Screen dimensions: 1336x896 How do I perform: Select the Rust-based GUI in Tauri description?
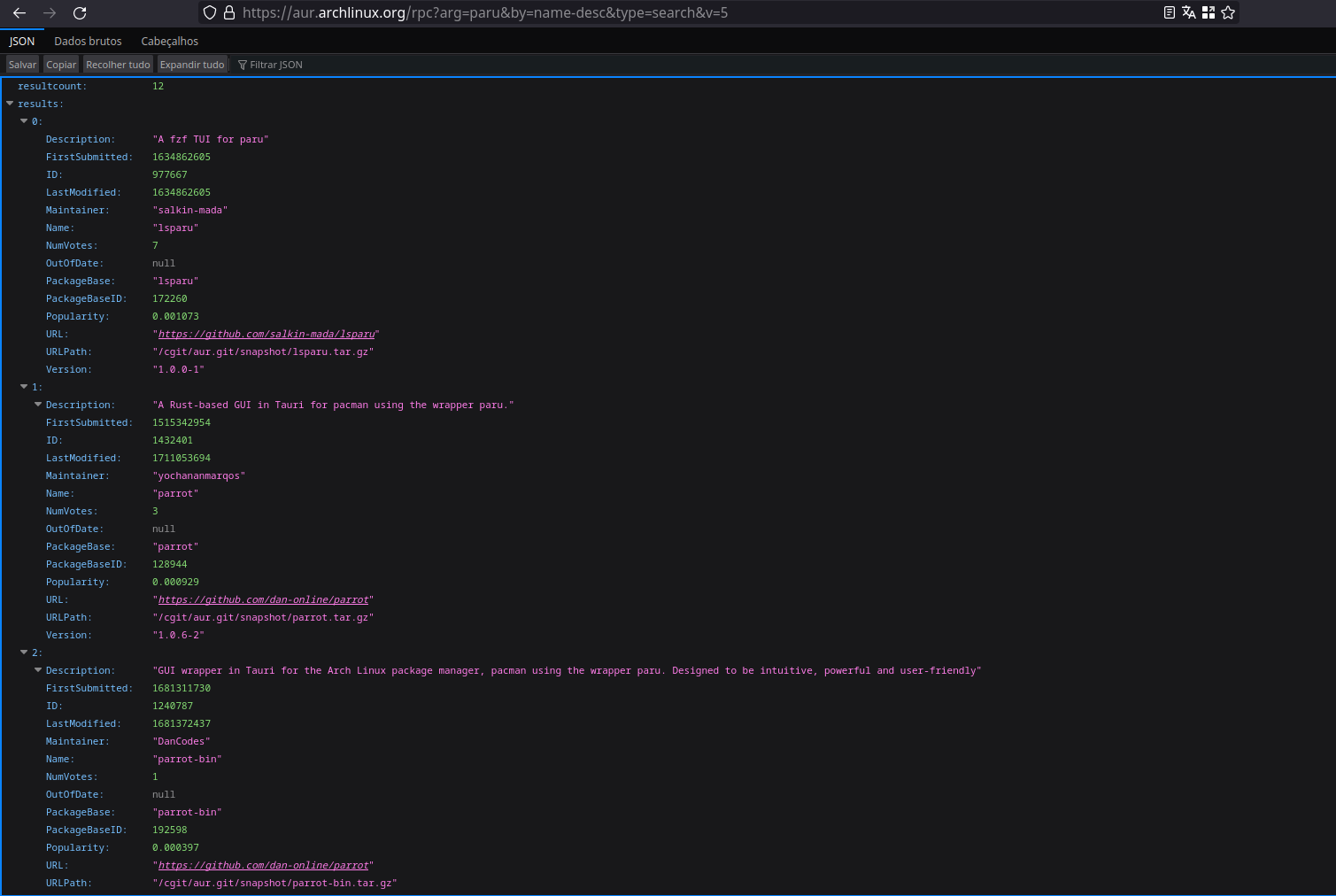[x=333, y=405]
